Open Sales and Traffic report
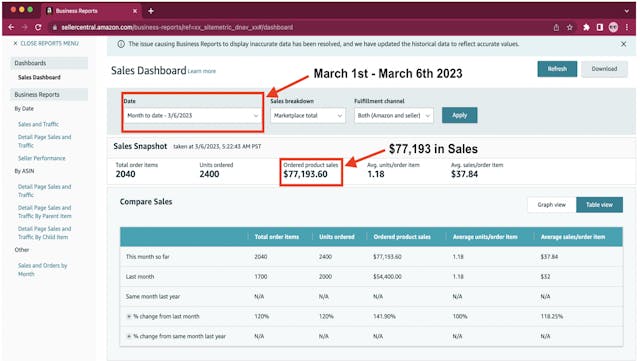The width and height of the screenshot is (640, 361). pyautogui.click(x=38, y=124)
